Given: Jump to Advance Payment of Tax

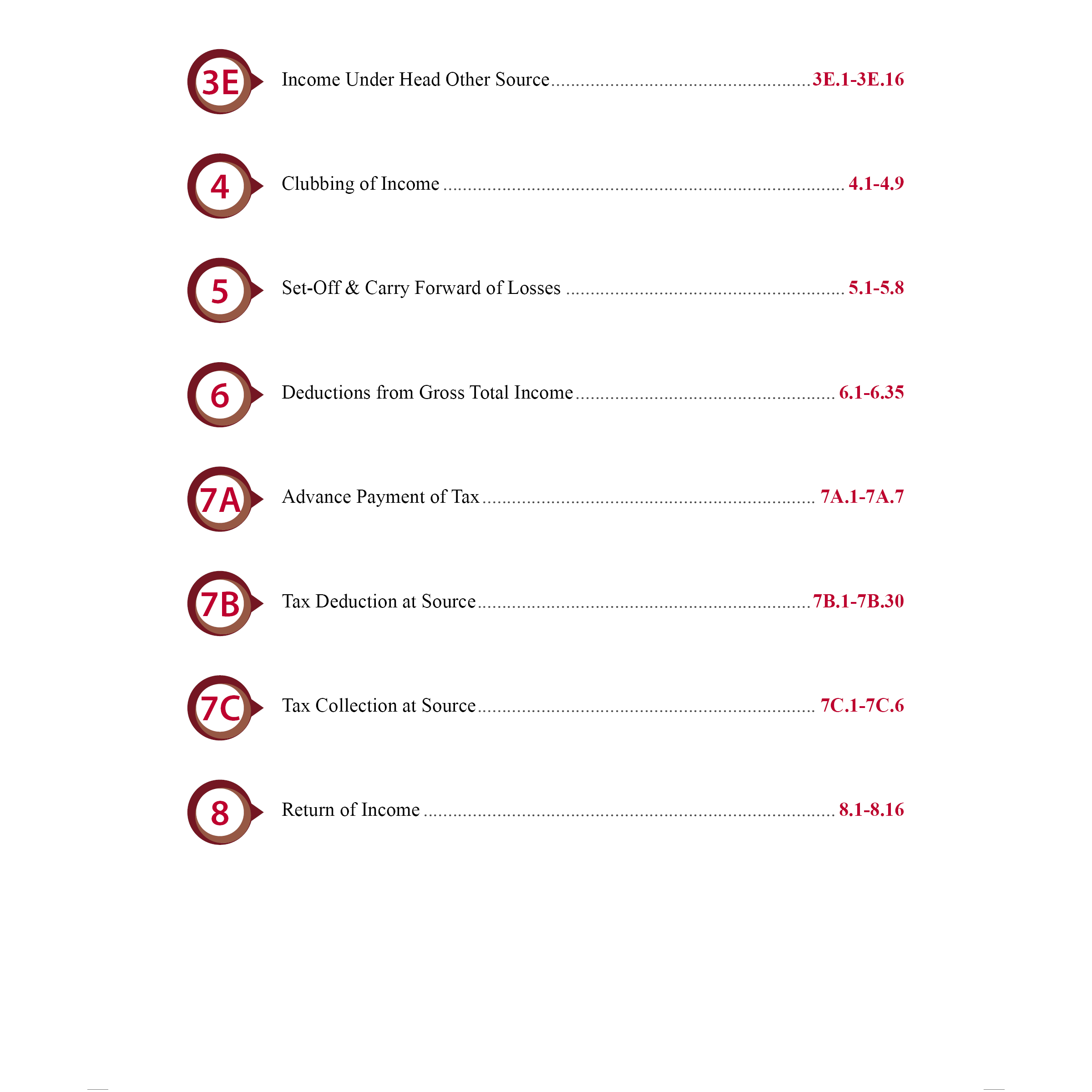Looking at the screenshot, I should tap(380, 497).
